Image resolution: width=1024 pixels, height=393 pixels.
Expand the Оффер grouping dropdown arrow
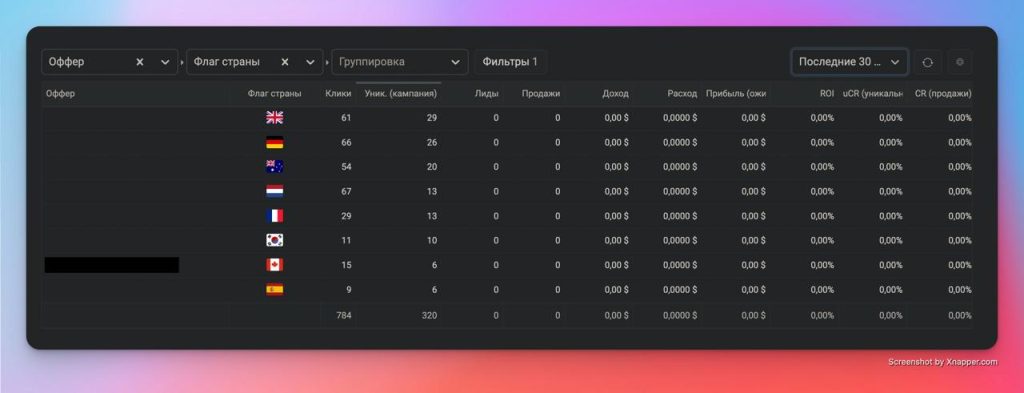click(x=165, y=62)
